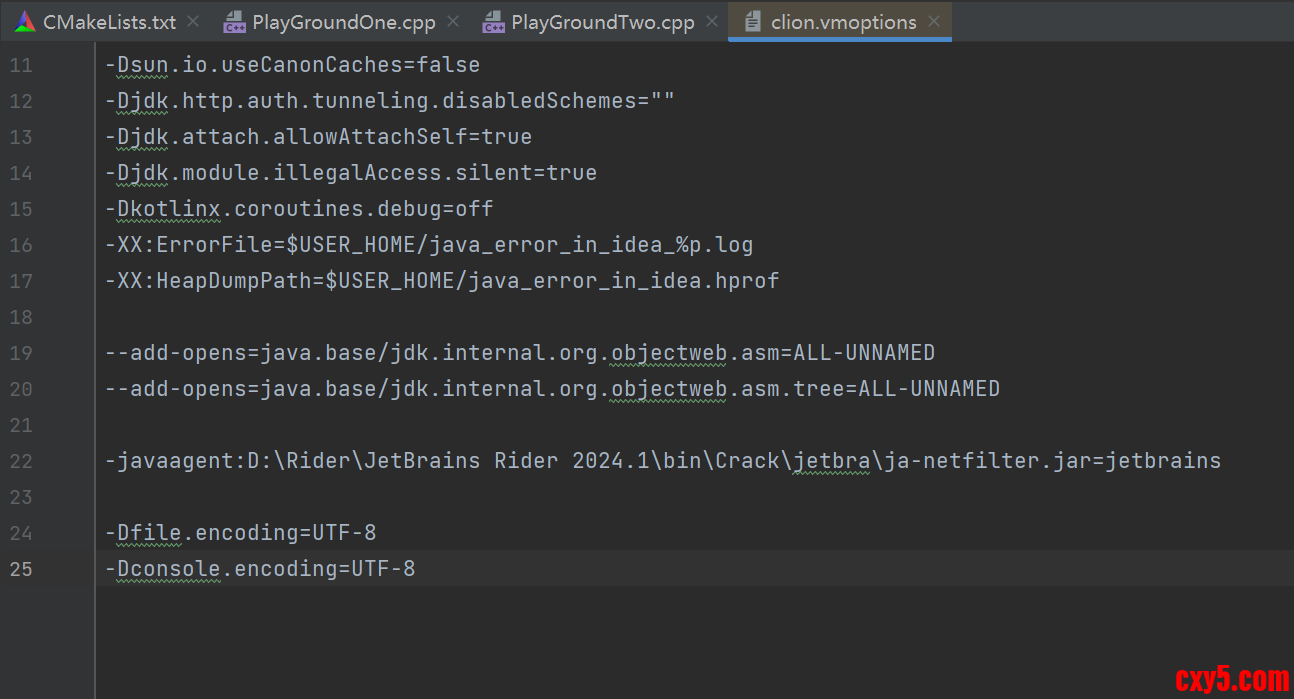
Task: Click the C++ file icon of PlayGroundTwo.cpp
Action: pos(493,22)
